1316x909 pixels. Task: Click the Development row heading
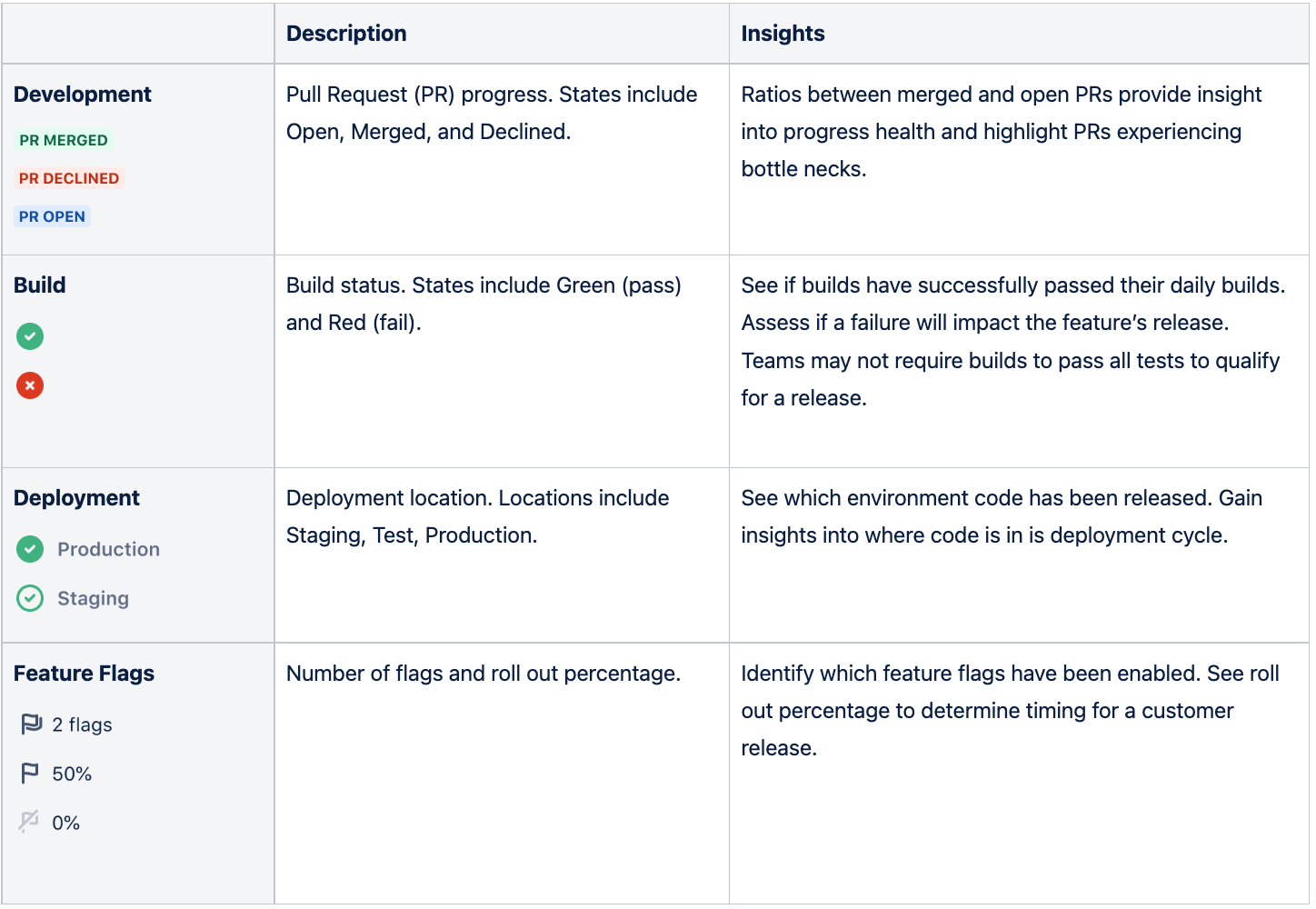coord(83,95)
